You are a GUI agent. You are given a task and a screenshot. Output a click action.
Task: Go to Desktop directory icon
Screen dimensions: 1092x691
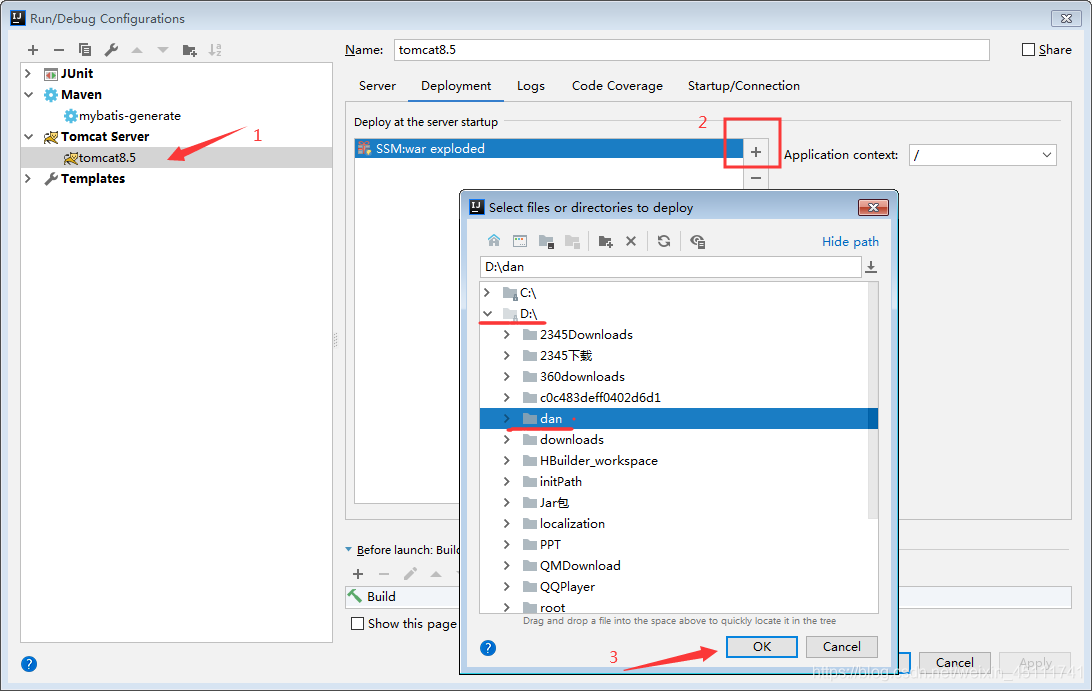[520, 241]
